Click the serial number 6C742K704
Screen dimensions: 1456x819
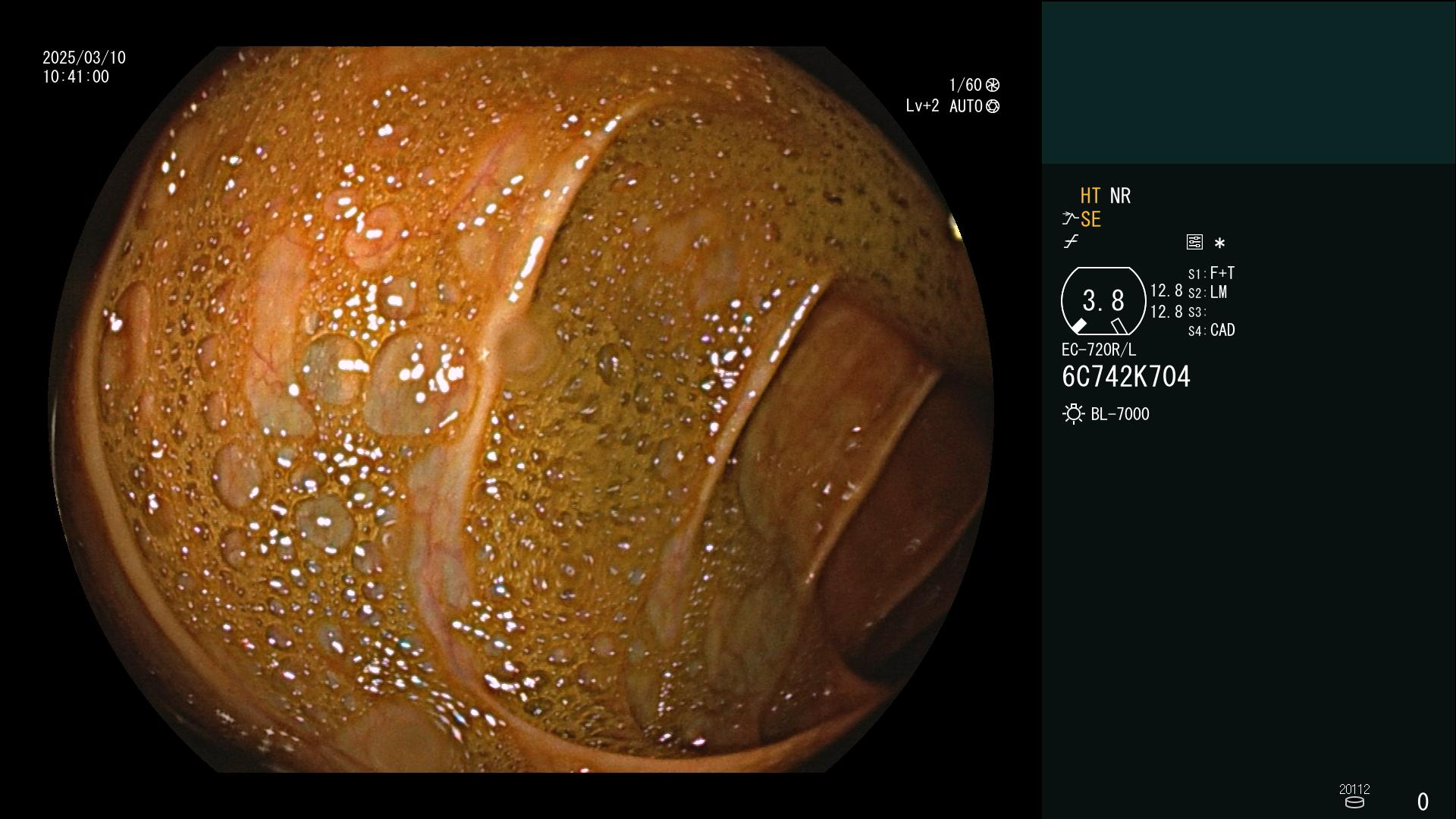1126,377
